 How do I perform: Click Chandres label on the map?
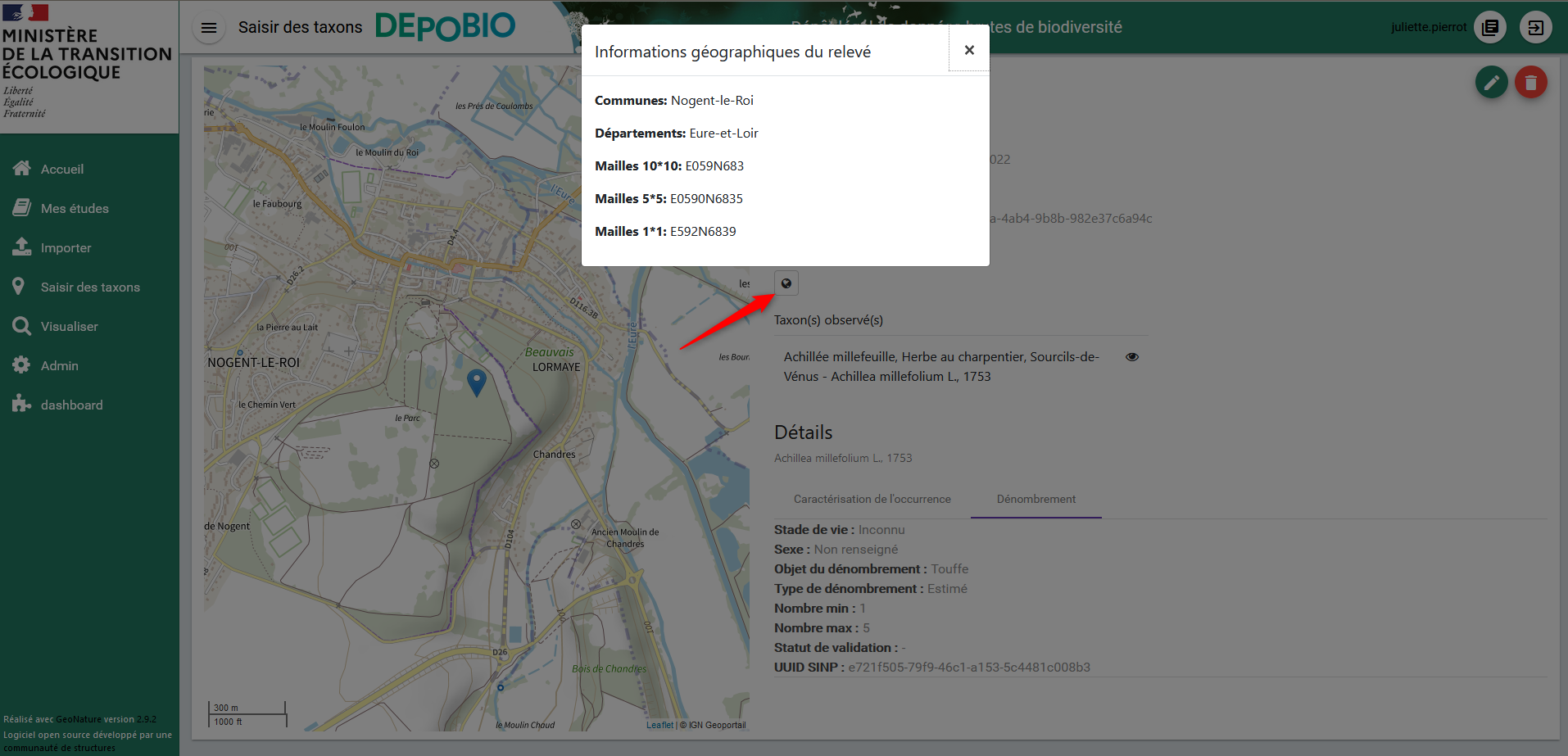pyautogui.click(x=555, y=455)
